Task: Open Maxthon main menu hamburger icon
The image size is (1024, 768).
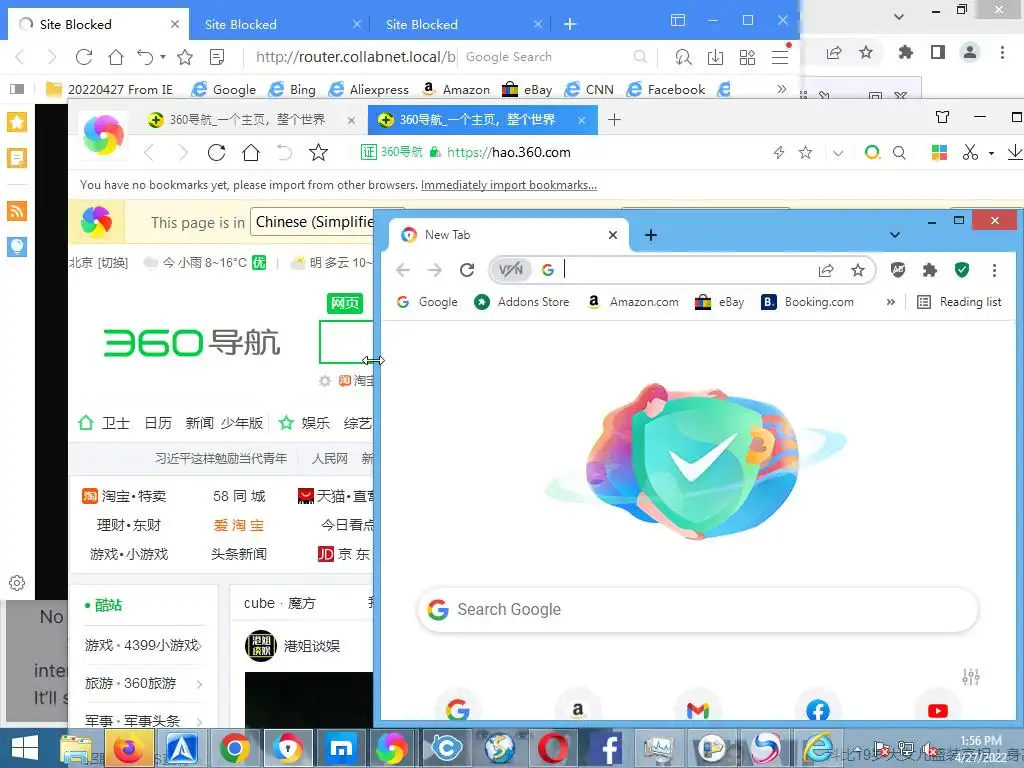Action: (780, 57)
